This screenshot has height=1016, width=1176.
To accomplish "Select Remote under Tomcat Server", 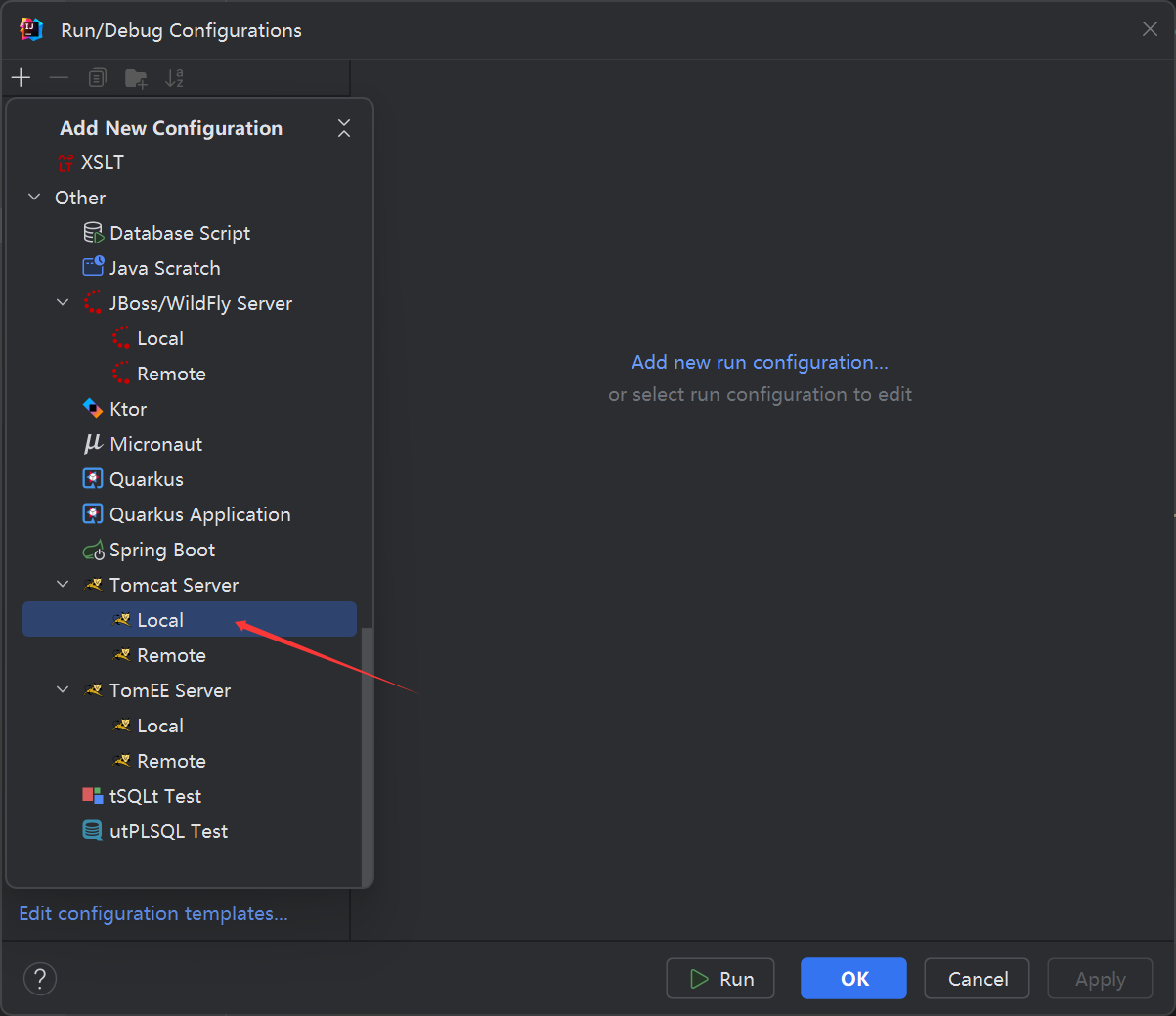I will coord(190,655).
